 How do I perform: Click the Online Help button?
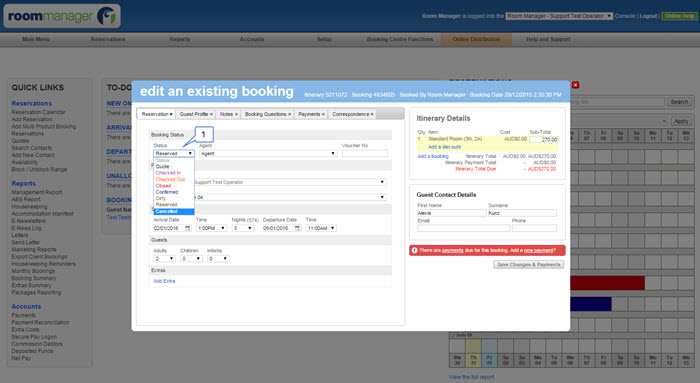(x=679, y=16)
